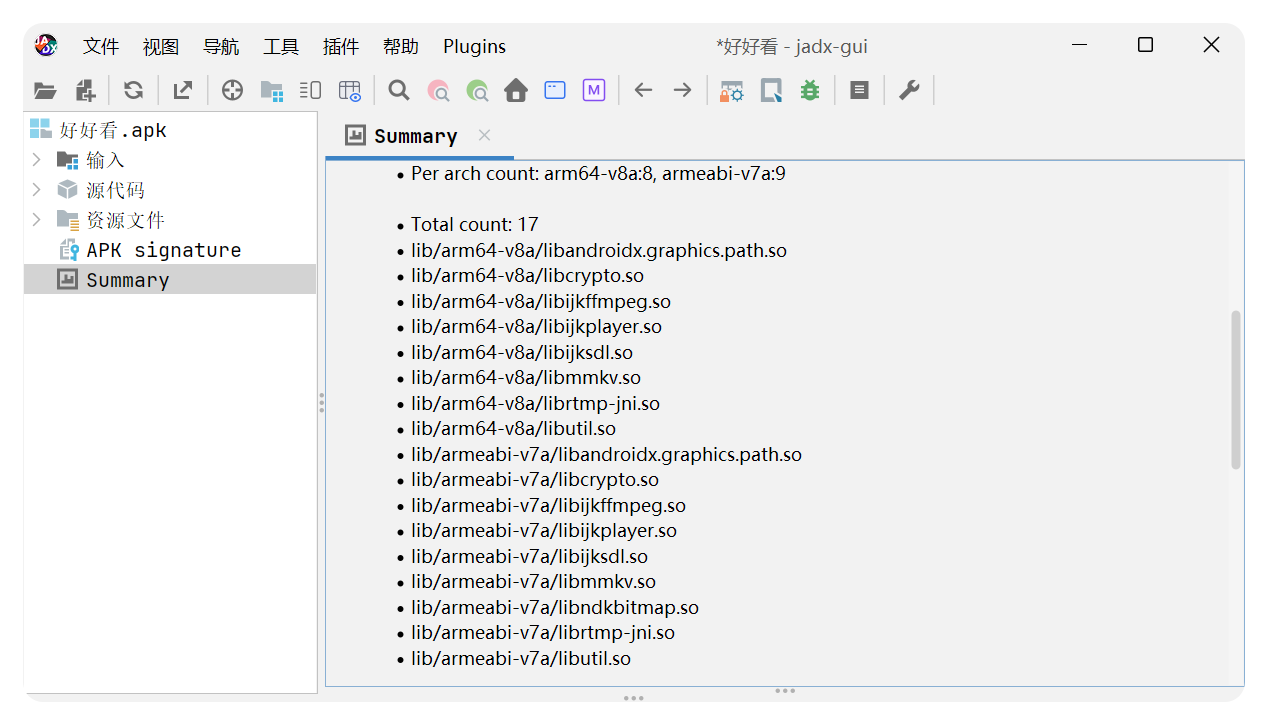
Task: Open the 插件 menu
Action: (341, 46)
